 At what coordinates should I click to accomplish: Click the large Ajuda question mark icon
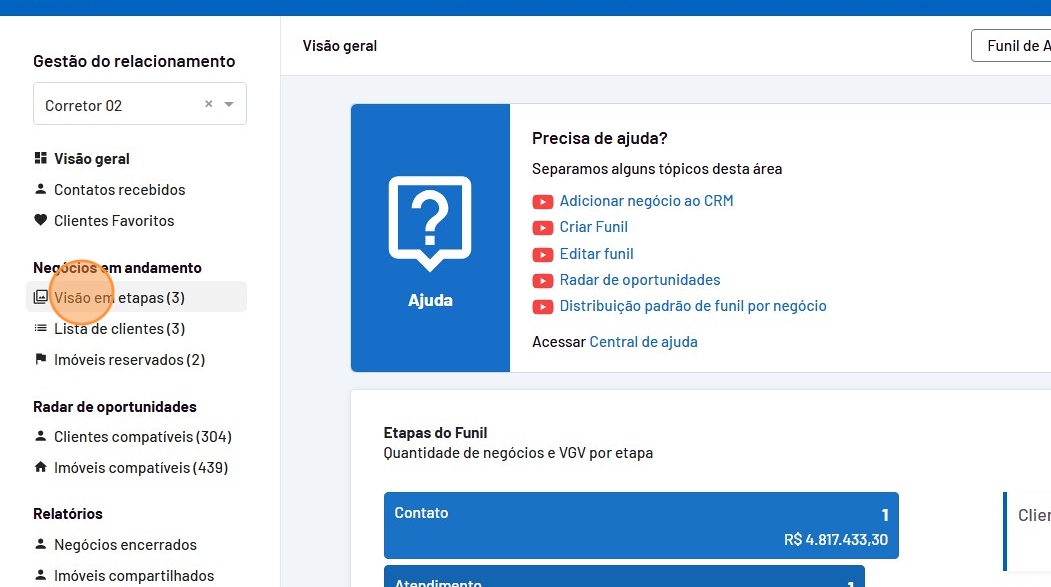430,223
